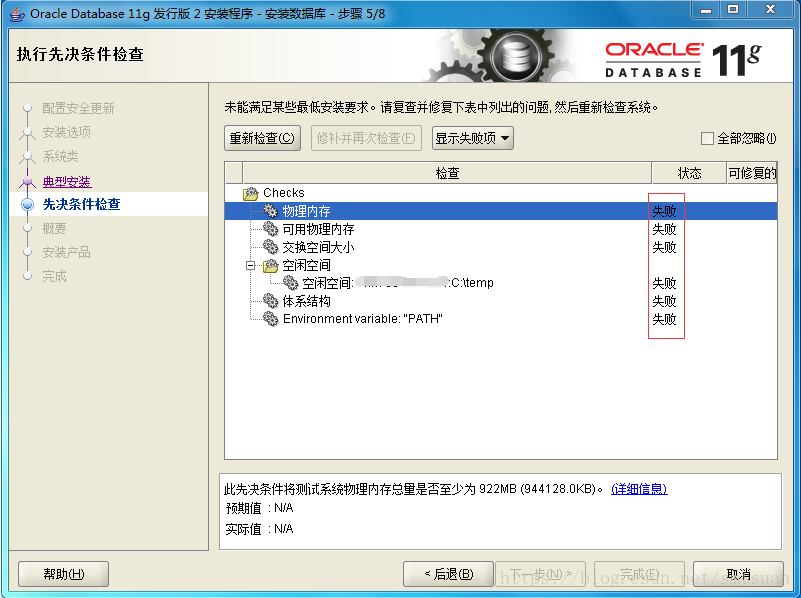Click the gear icon beside Environment variable PATH
801x598 pixels.
coord(270,319)
